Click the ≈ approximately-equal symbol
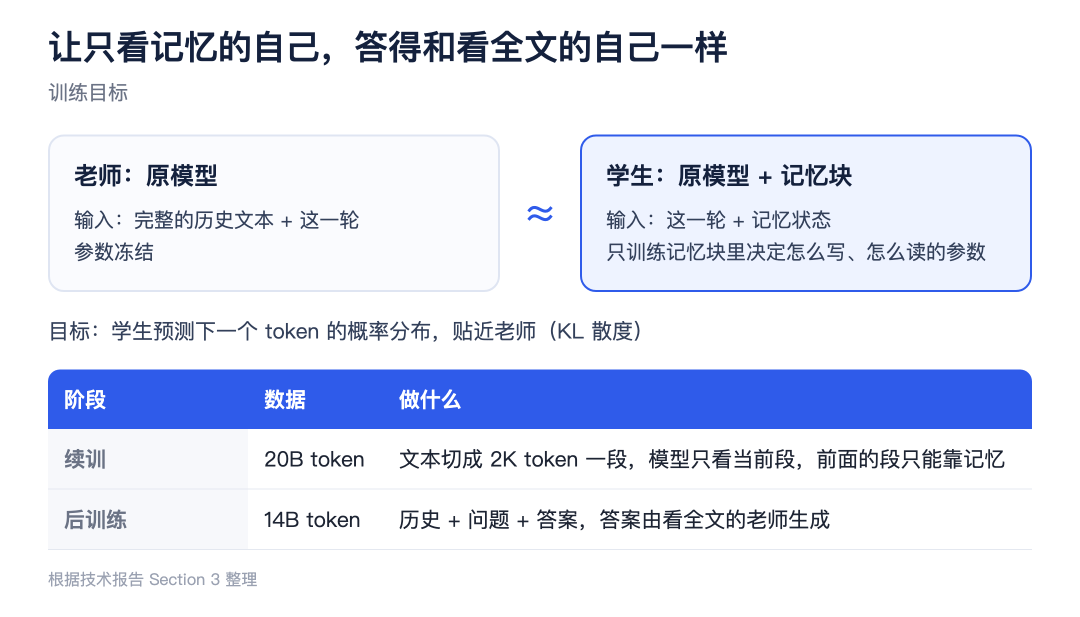 pyautogui.click(x=540, y=213)
